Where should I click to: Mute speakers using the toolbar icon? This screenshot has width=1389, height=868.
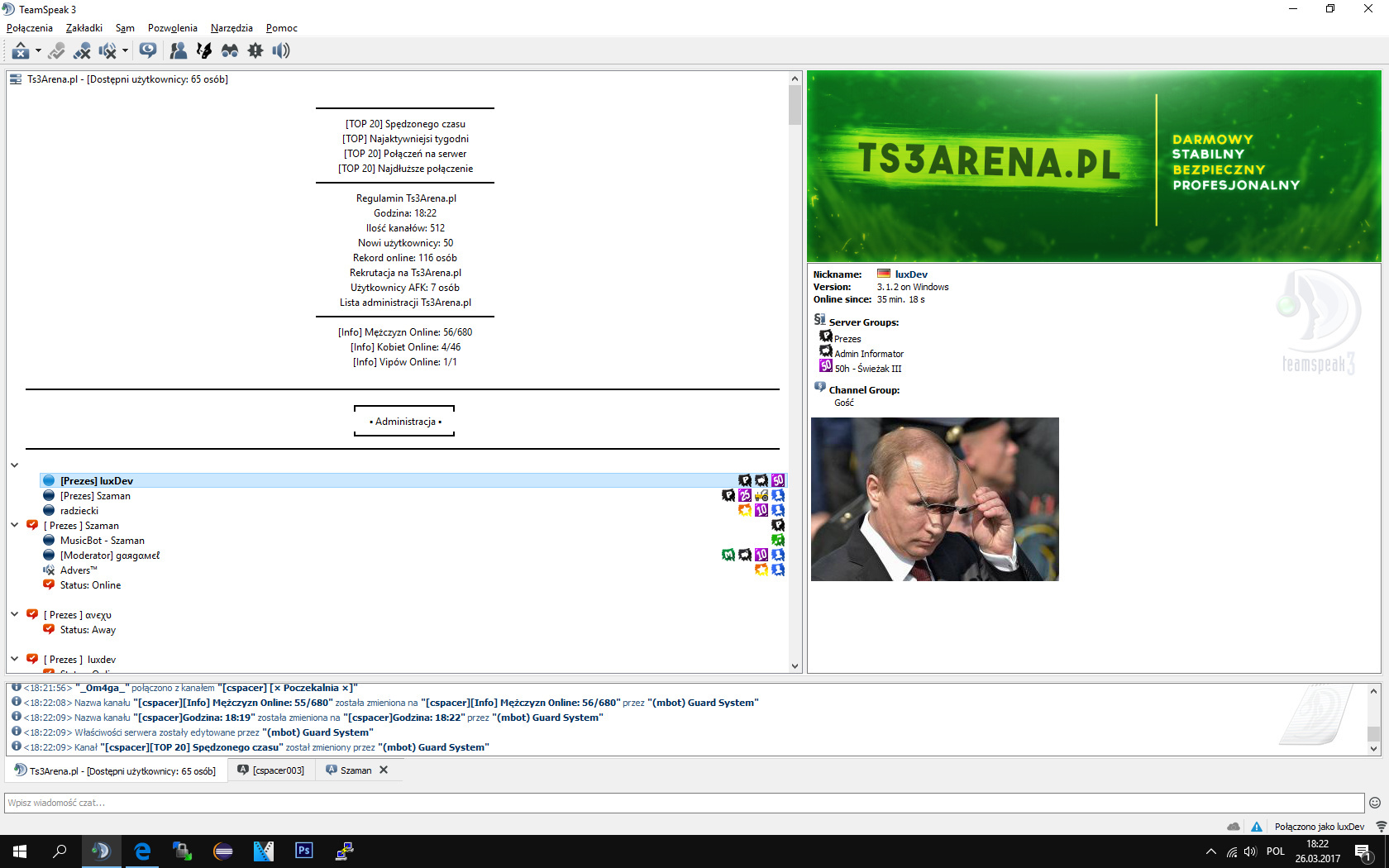(107, 51)
